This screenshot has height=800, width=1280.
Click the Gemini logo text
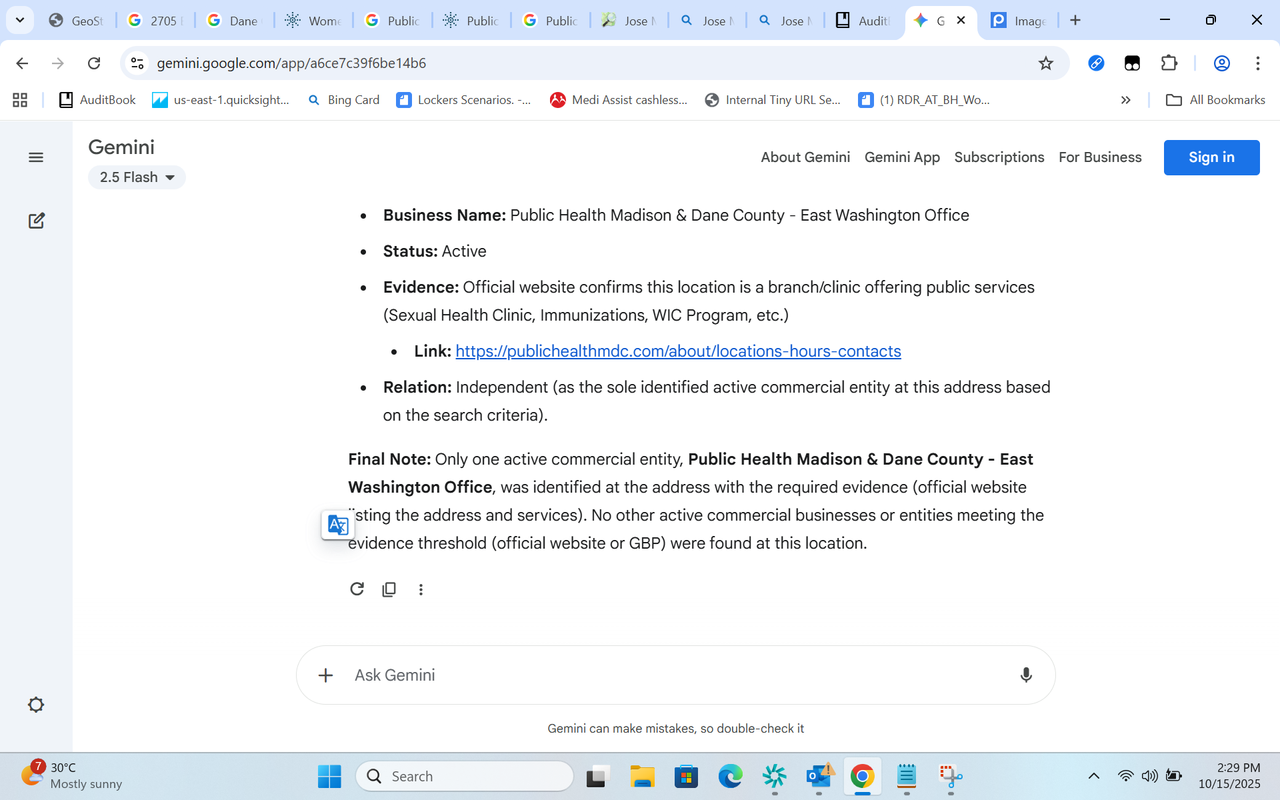tap(121, 147)
